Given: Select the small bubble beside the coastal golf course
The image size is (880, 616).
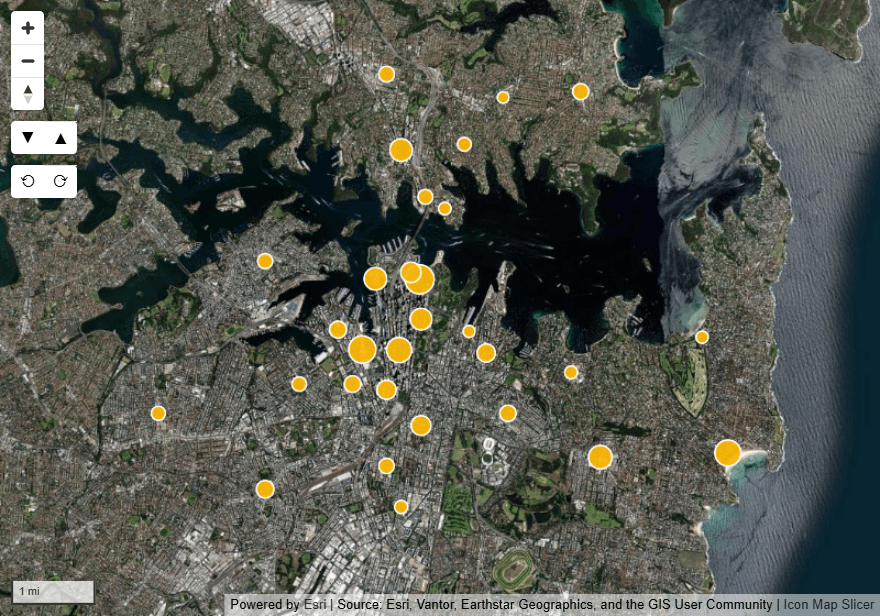Looking at the screenshot, I should pyautogui.click(x=702, y=337).
